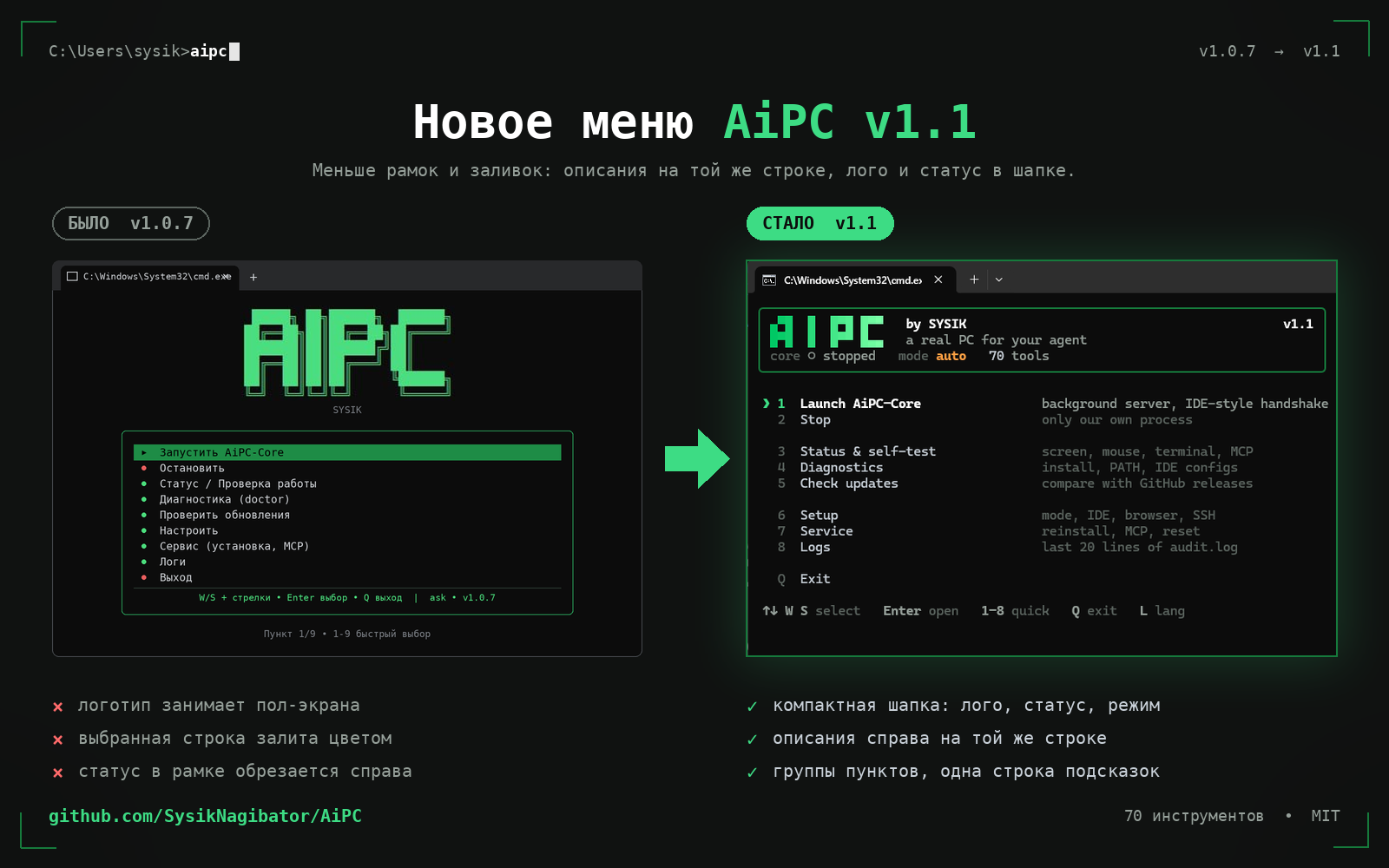Select Diagnostics entry

coord(841,467)
